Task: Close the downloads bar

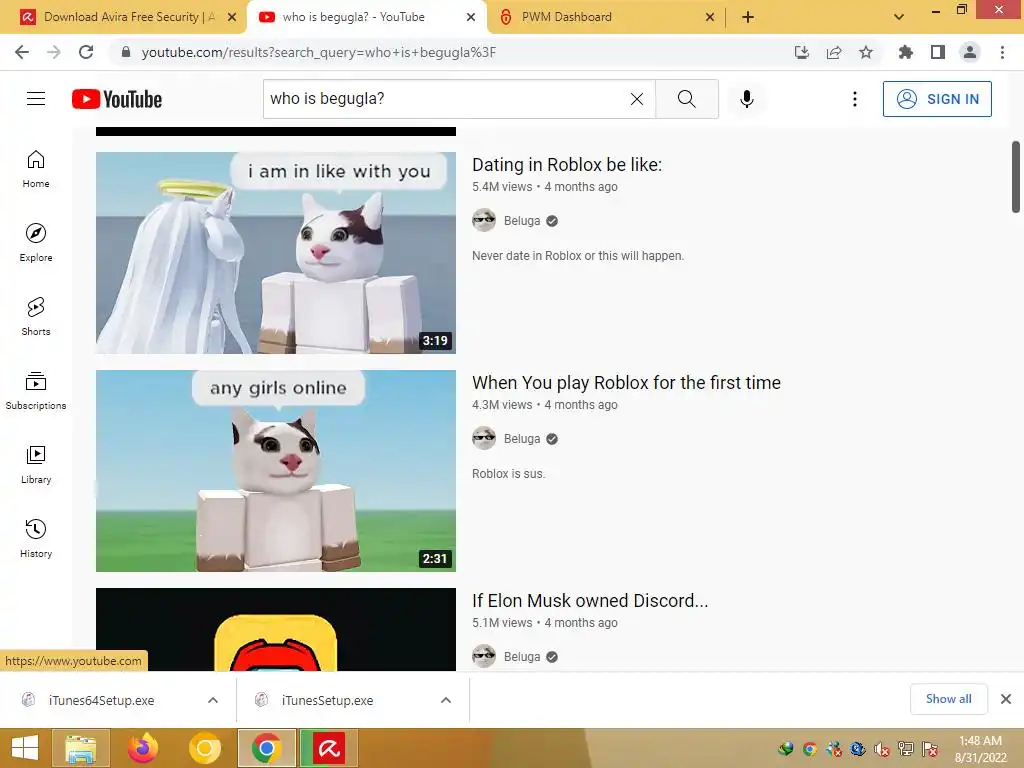Action: click(x=1006, y=699)
